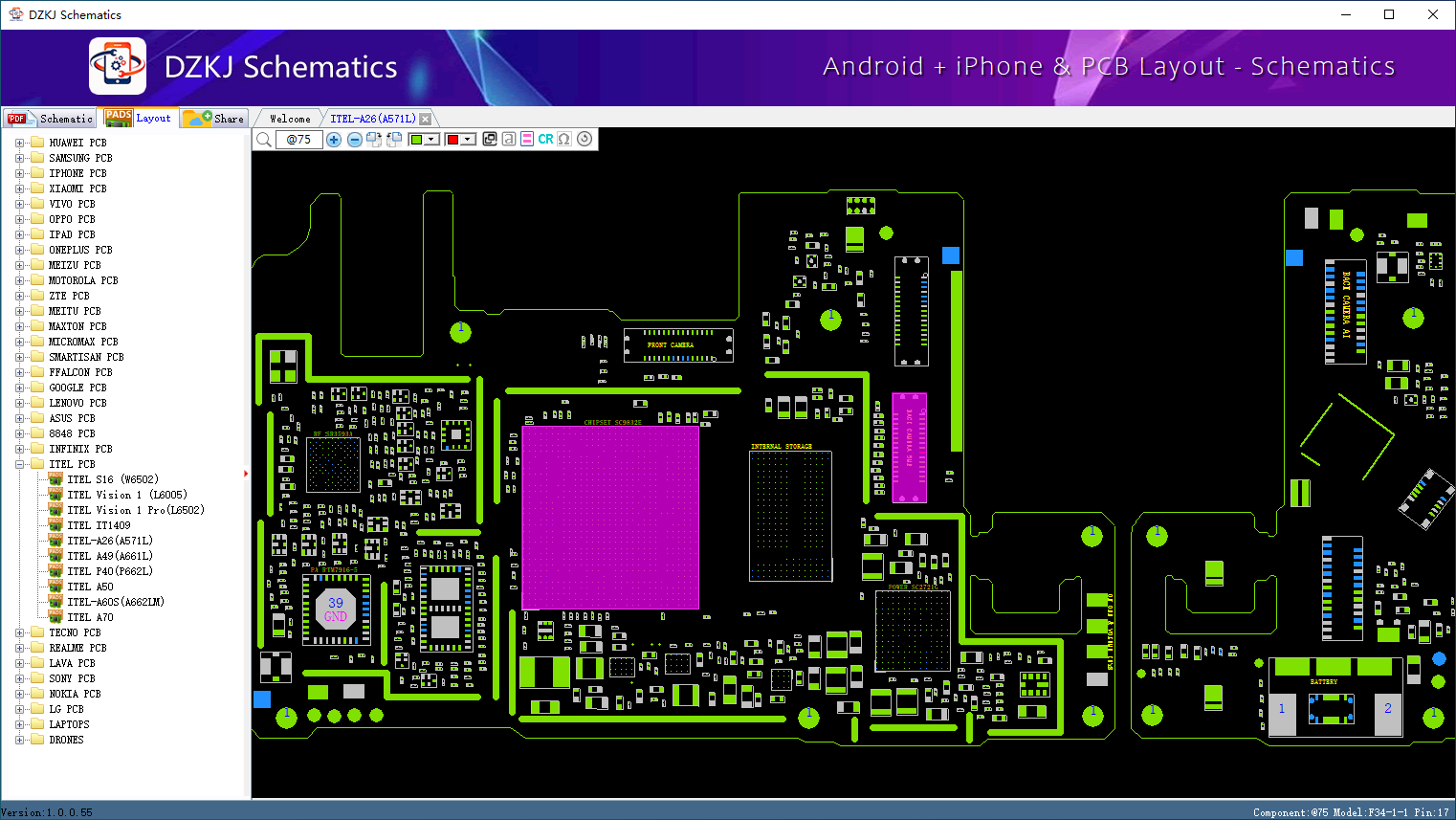Open the green color dropdown arrow

coord(431,140)
